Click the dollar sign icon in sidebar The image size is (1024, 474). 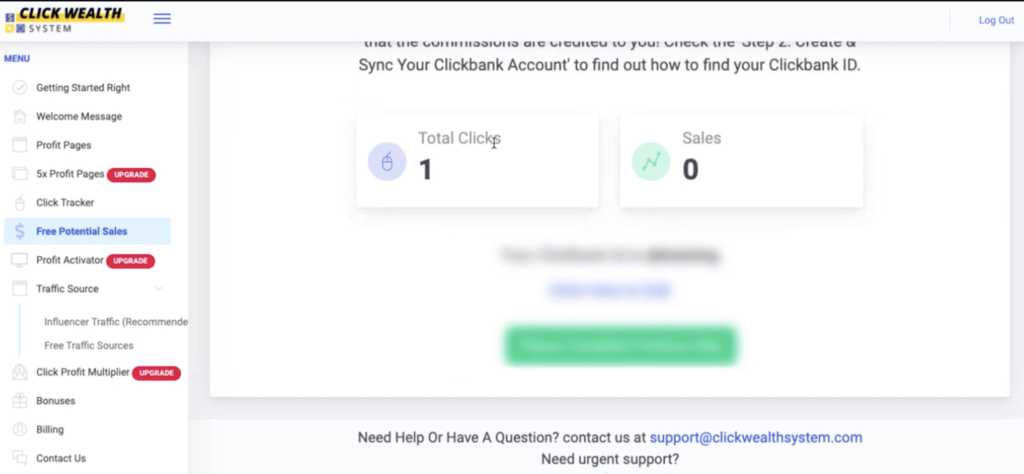19,231
